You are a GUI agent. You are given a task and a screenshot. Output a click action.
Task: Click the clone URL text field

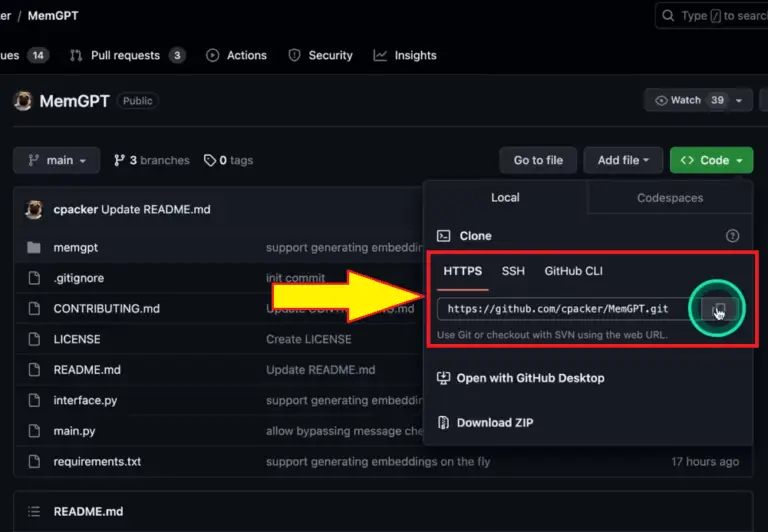pyautogui.click(x=565, y=309)
